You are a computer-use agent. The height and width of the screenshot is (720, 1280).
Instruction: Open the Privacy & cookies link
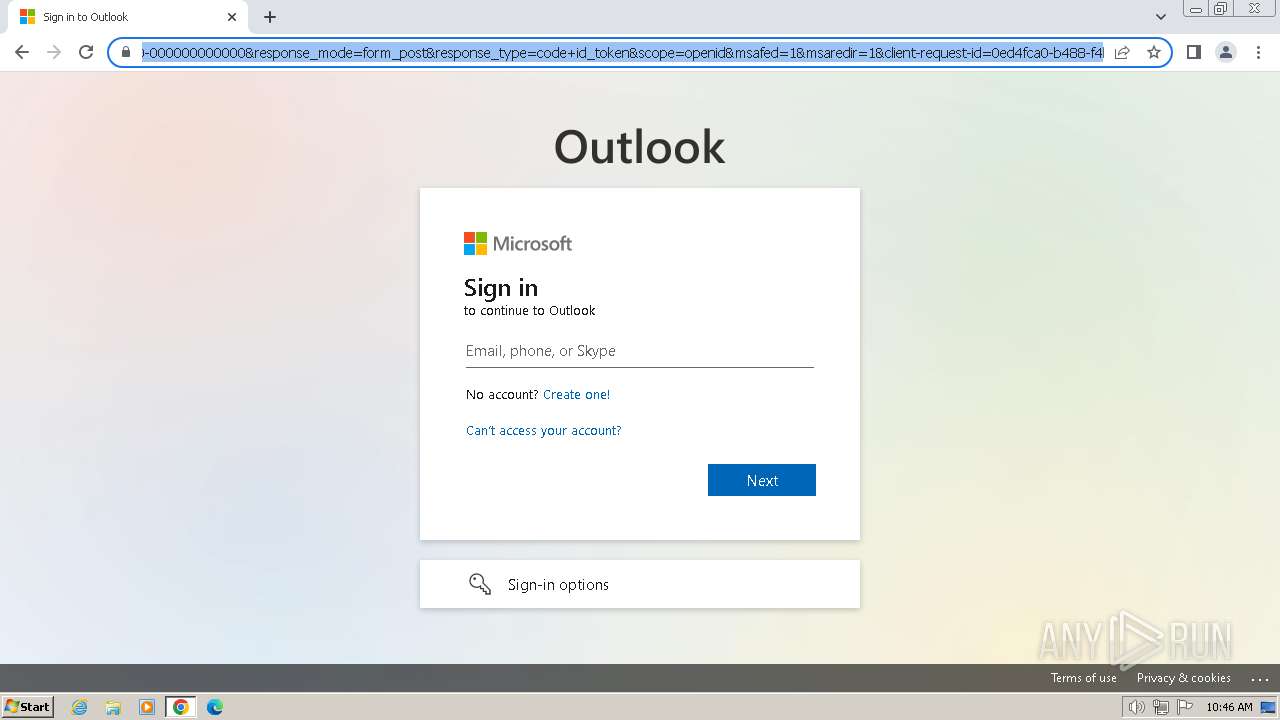tap(1183, 678)
